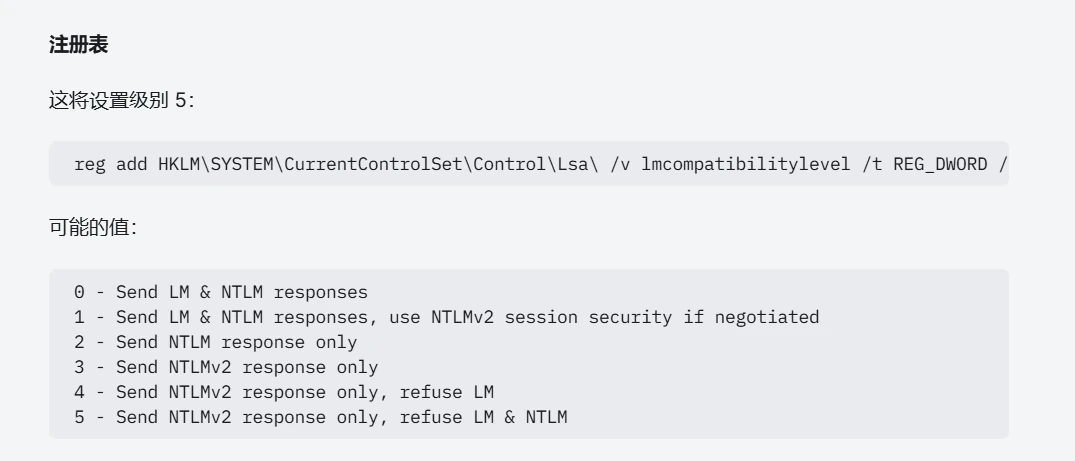Viewport: 1075px width, 461px height.
Task: Click the 可能的值 paragraph text
Action: click(x=93, y=228)
